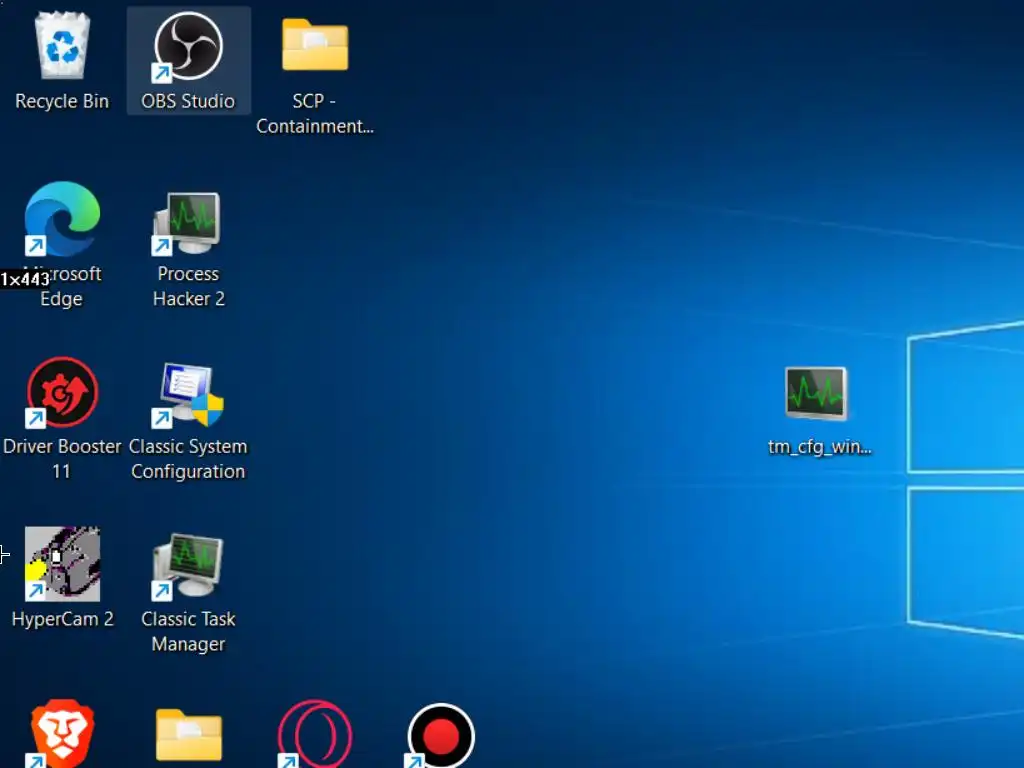Image resolution: width=1024 pixels, height=768 pixels.
Task: Click the "tm_cfg_win..." file name
Action: (x=820, y=447)
